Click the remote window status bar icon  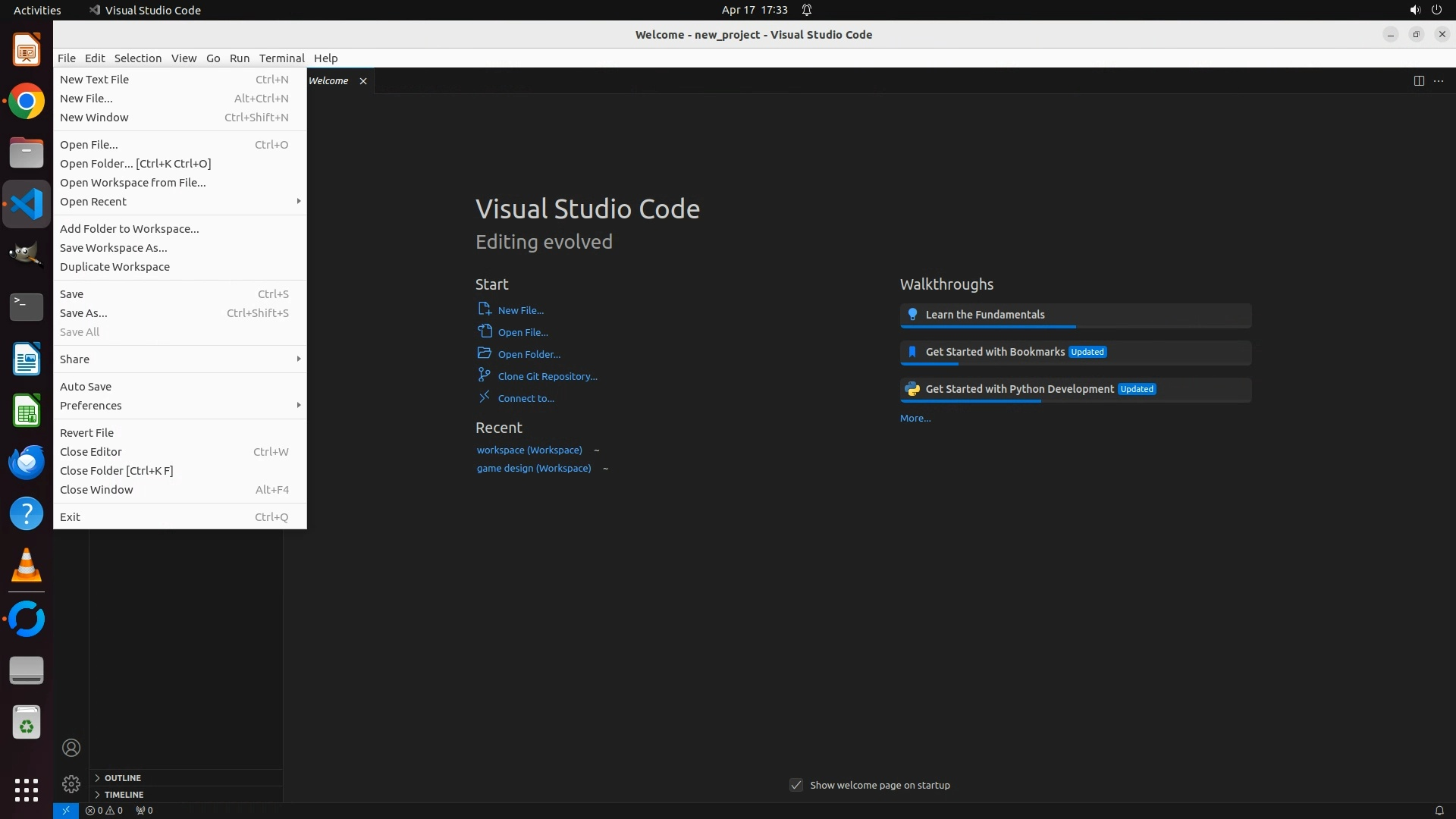point(66,810)
